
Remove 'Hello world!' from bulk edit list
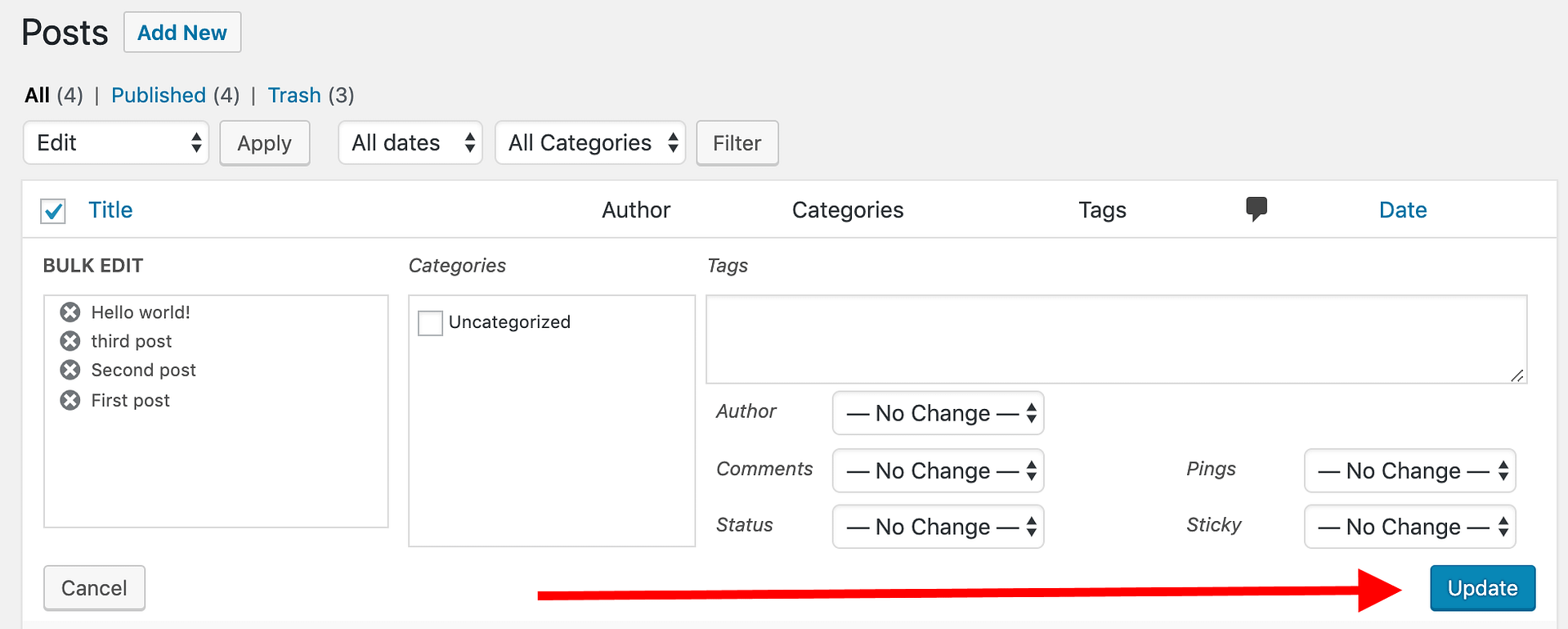70,312
